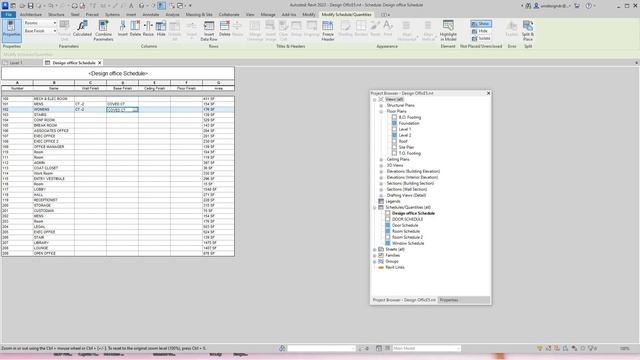Viewport: 640px width, 360px height.
Task: Click Show not placed rooms icon
Action: (x=481, y=24)
